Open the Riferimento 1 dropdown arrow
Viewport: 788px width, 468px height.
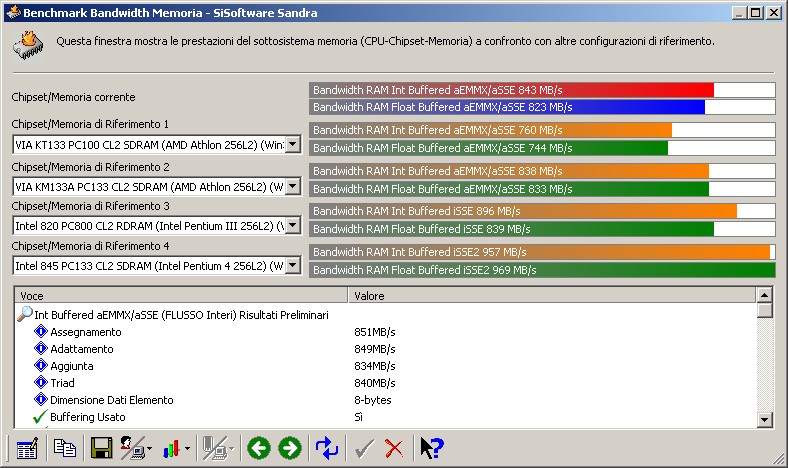(292, 145)
